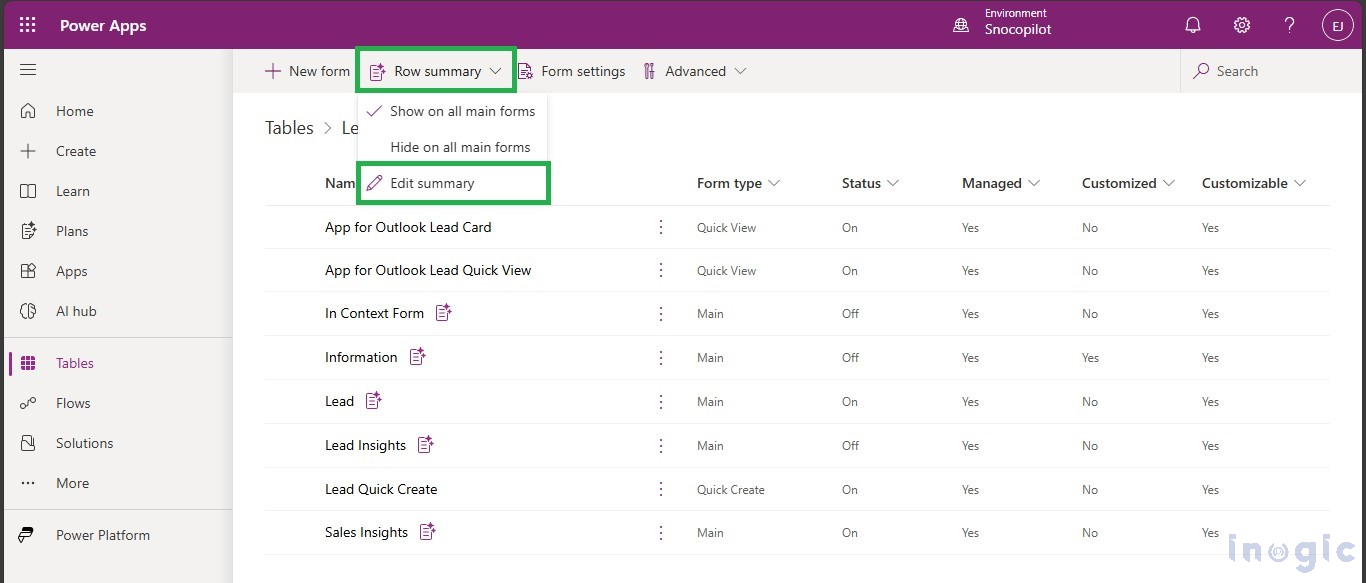Open the Row summary dropdown
Screen dimensions: 1366x583
436,71
